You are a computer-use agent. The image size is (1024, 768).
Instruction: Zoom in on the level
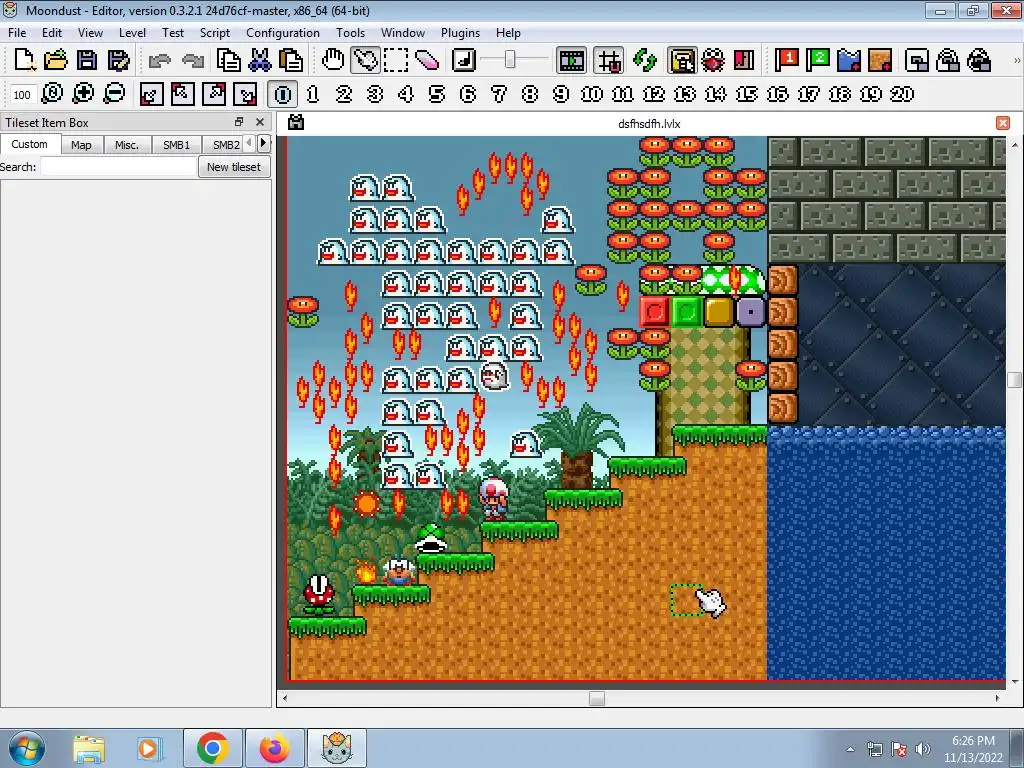pyautogui.click(x=83, y=93)
